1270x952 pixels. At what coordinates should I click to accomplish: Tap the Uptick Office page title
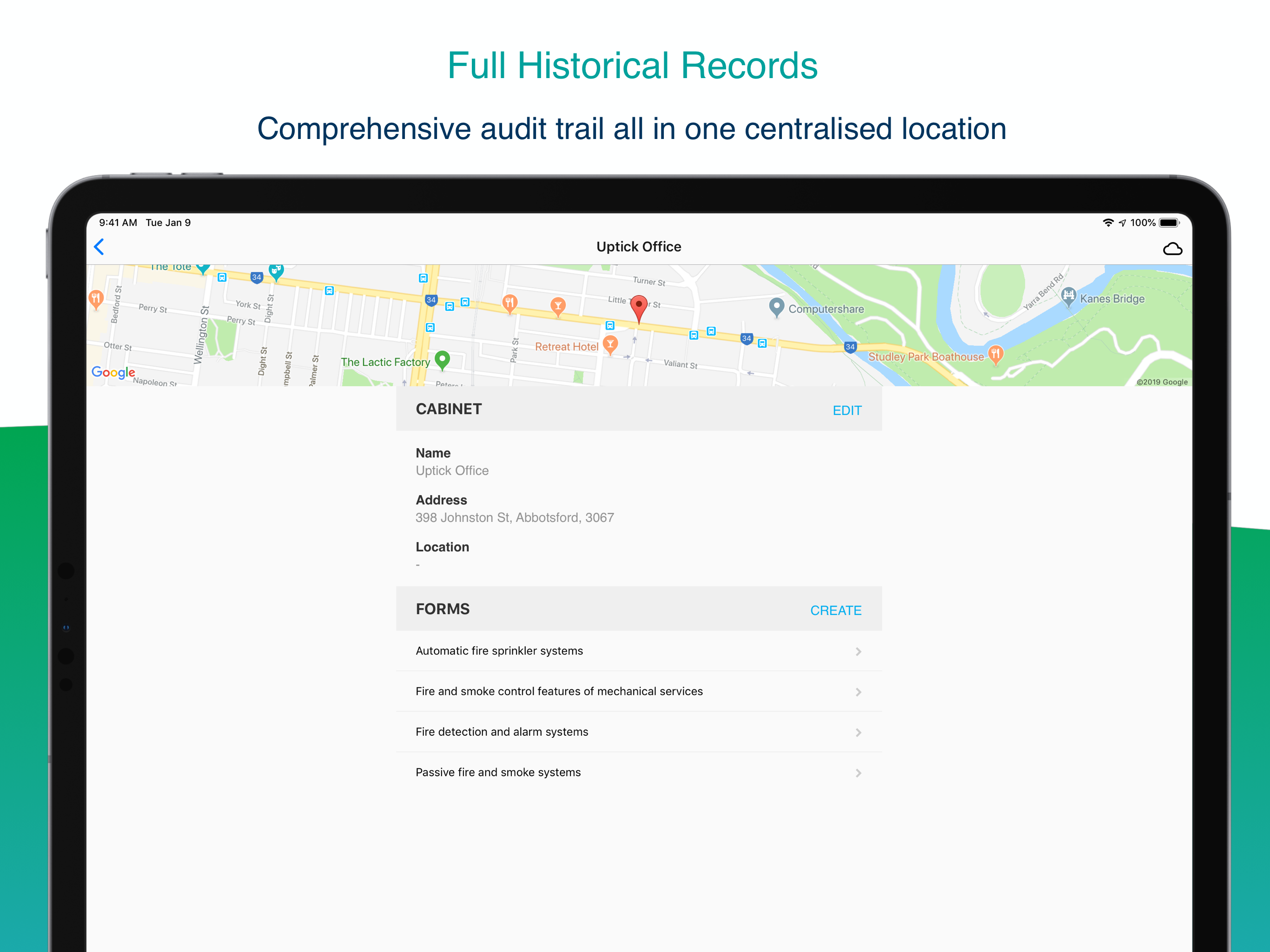click(x=638, y=247)
